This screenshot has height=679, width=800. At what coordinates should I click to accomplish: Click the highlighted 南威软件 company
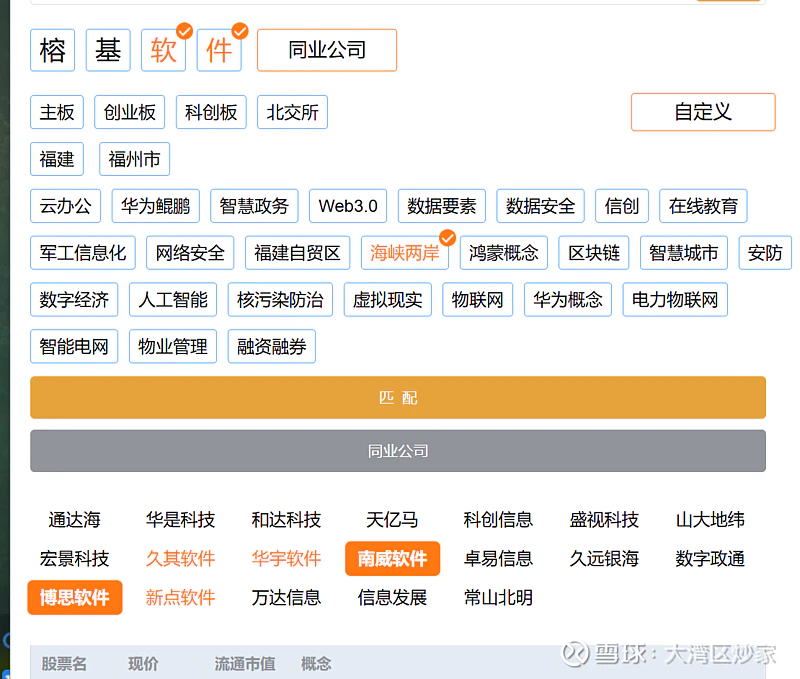(x=392, y=559)
